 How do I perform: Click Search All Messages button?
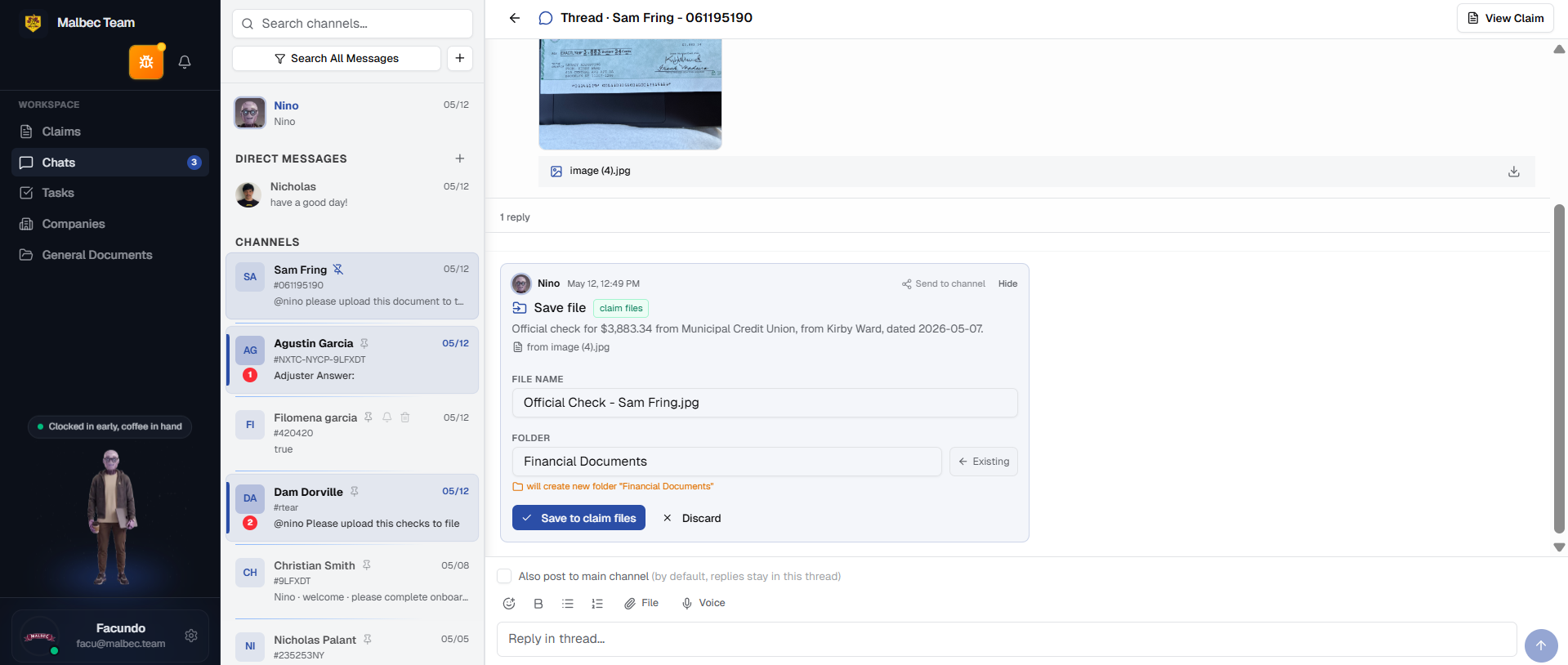click(x=337, y=58)
